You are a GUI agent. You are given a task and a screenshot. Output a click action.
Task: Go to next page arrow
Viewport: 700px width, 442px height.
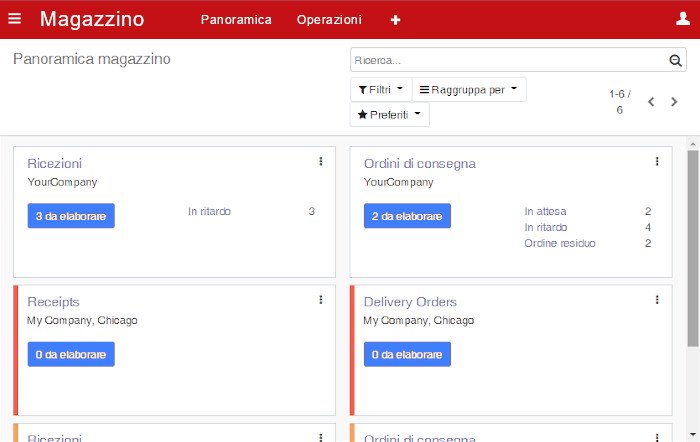click(x=674, y=102)
